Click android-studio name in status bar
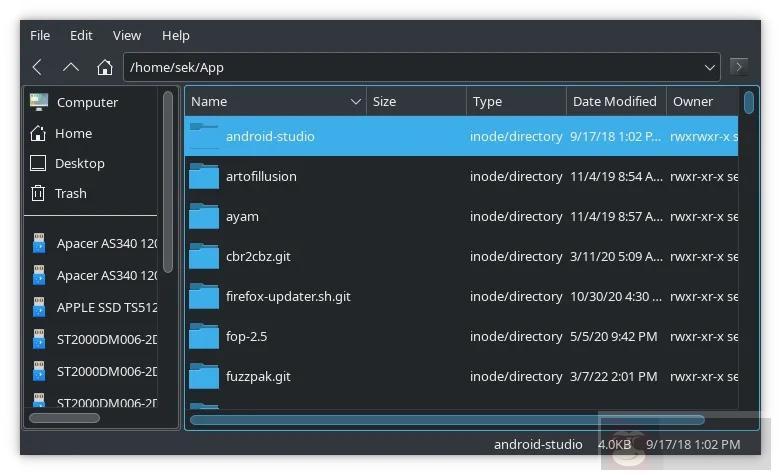The image size is (781, 475). coord(538,444)
